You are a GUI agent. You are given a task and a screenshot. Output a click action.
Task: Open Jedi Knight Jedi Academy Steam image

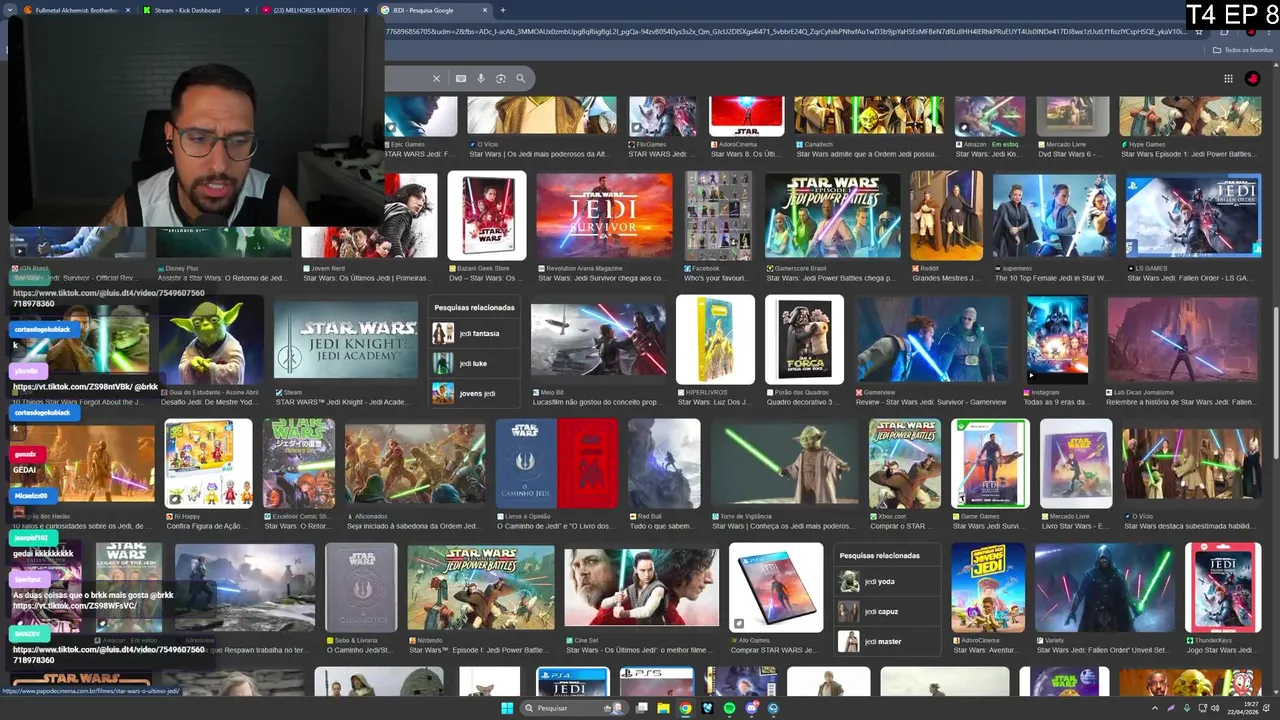(346, 340)
